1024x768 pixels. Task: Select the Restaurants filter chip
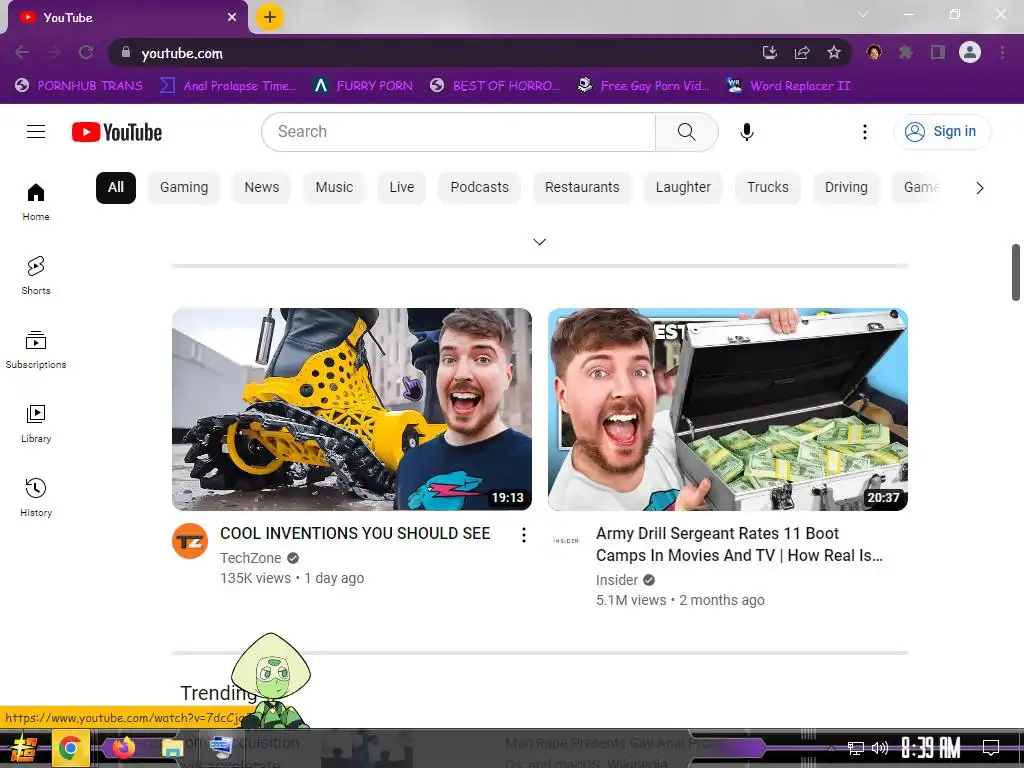pyautogui.click(x=582, y=187)
